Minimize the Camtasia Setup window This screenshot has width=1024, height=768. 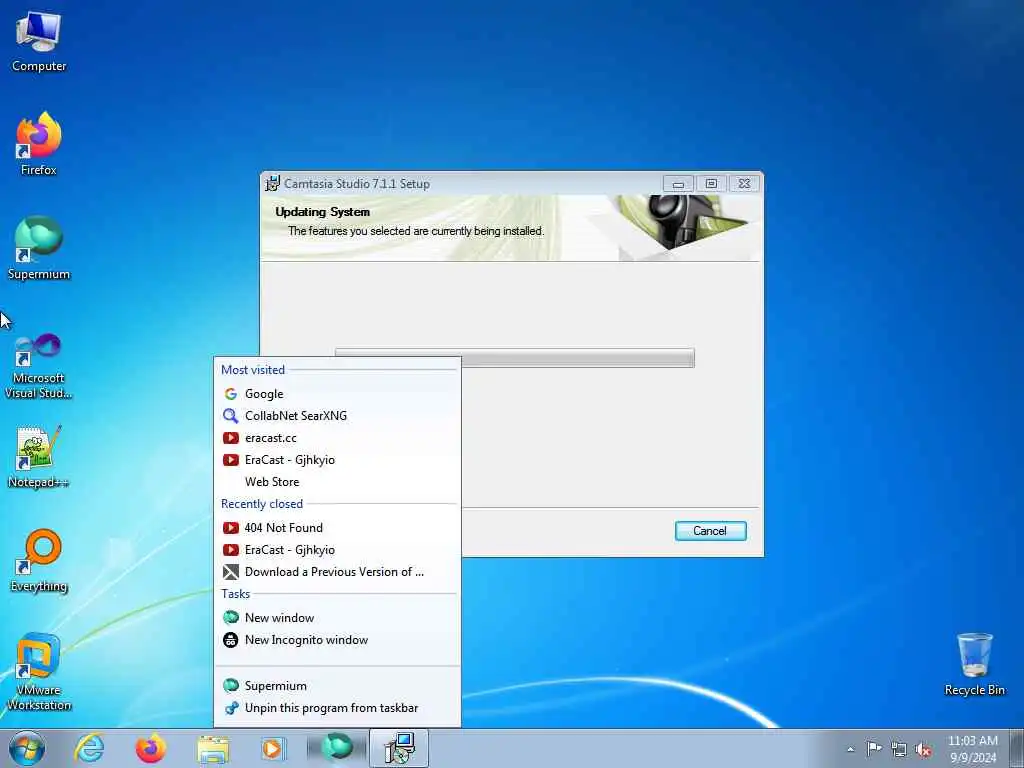coord(678,184)
